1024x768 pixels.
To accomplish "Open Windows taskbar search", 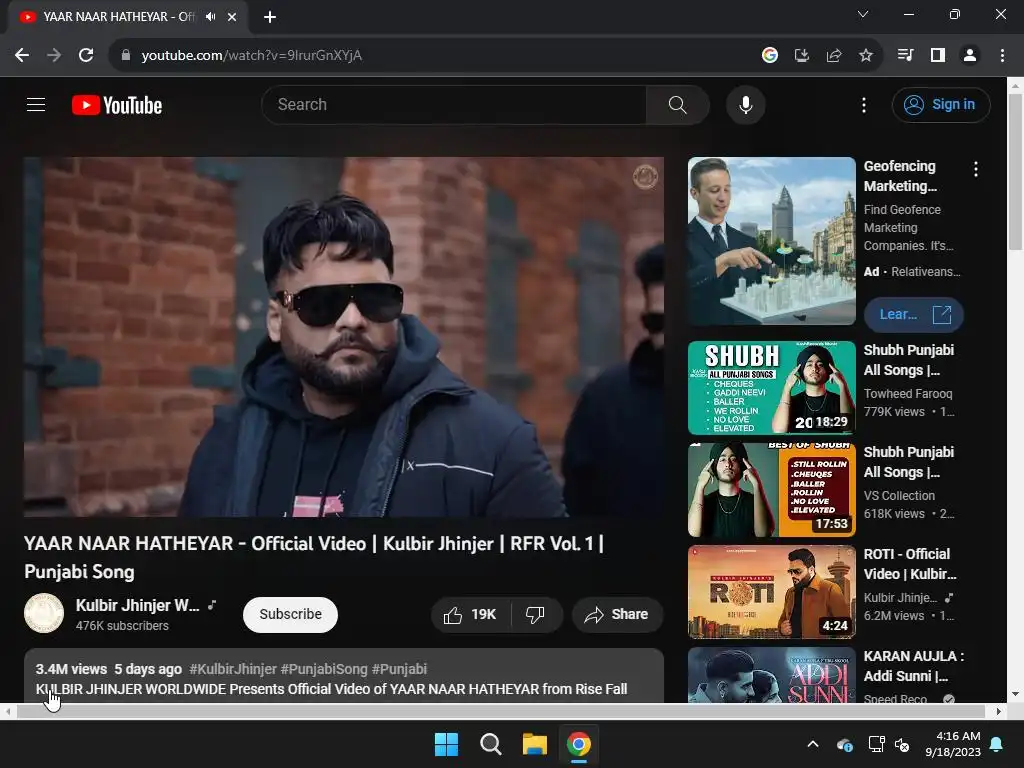I will 490,744.
